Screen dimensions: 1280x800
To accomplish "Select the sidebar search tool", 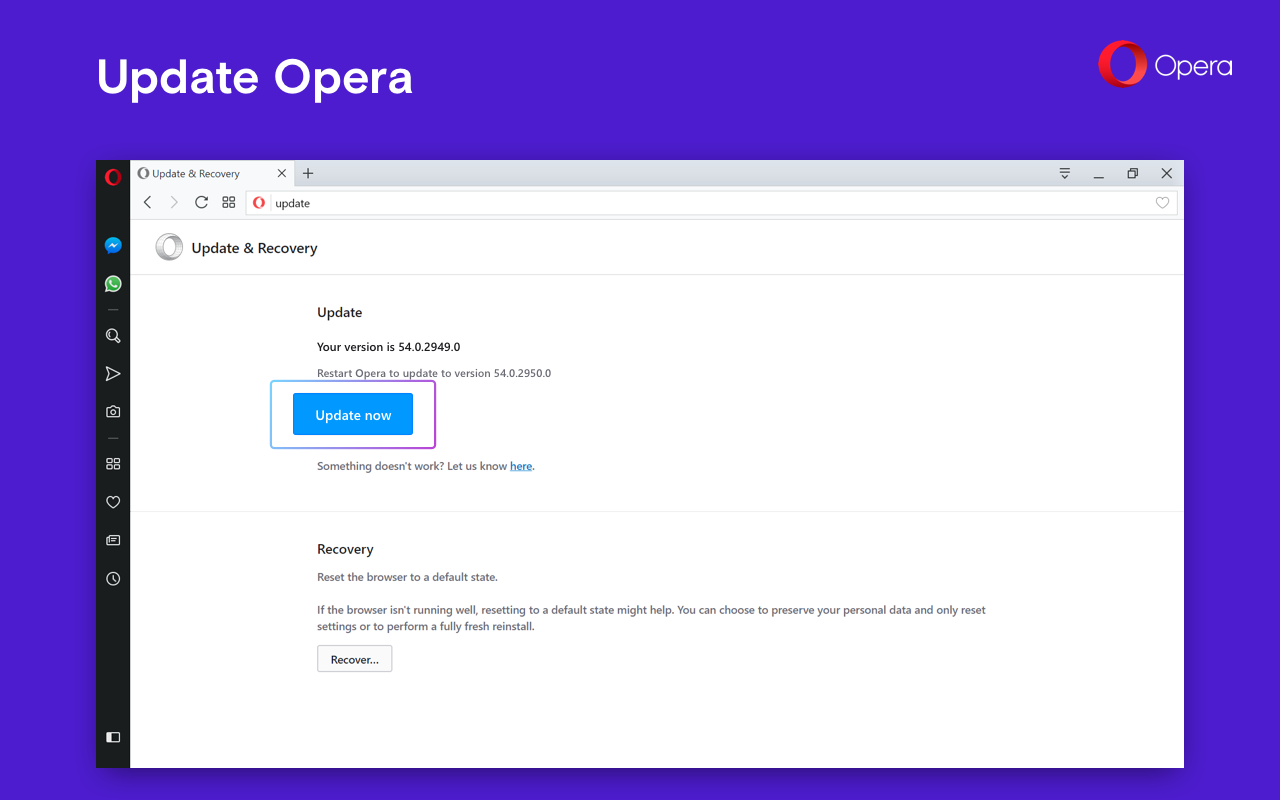I will [x=112, y=335].
